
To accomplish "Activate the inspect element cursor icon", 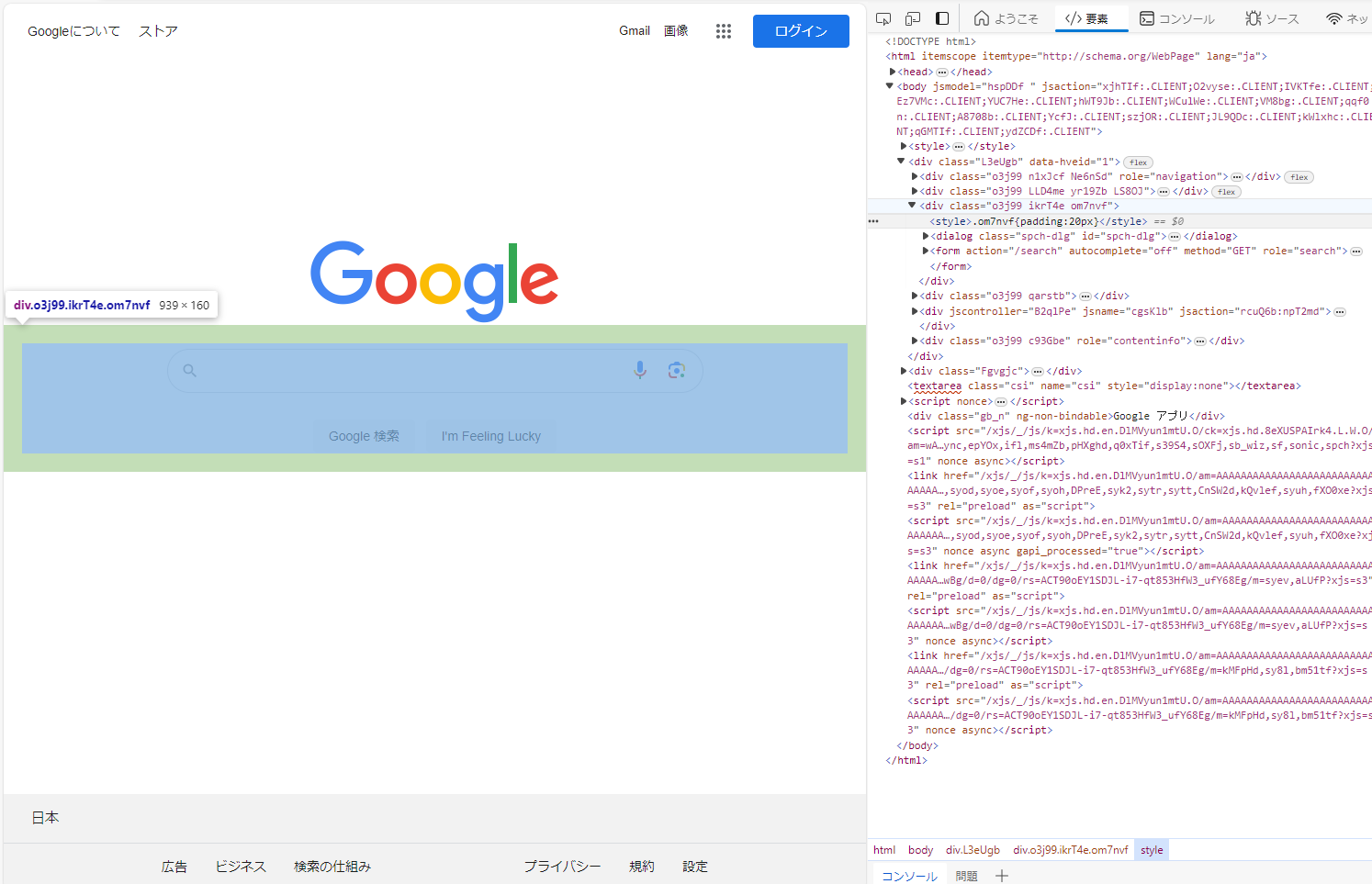I will 883,17.
